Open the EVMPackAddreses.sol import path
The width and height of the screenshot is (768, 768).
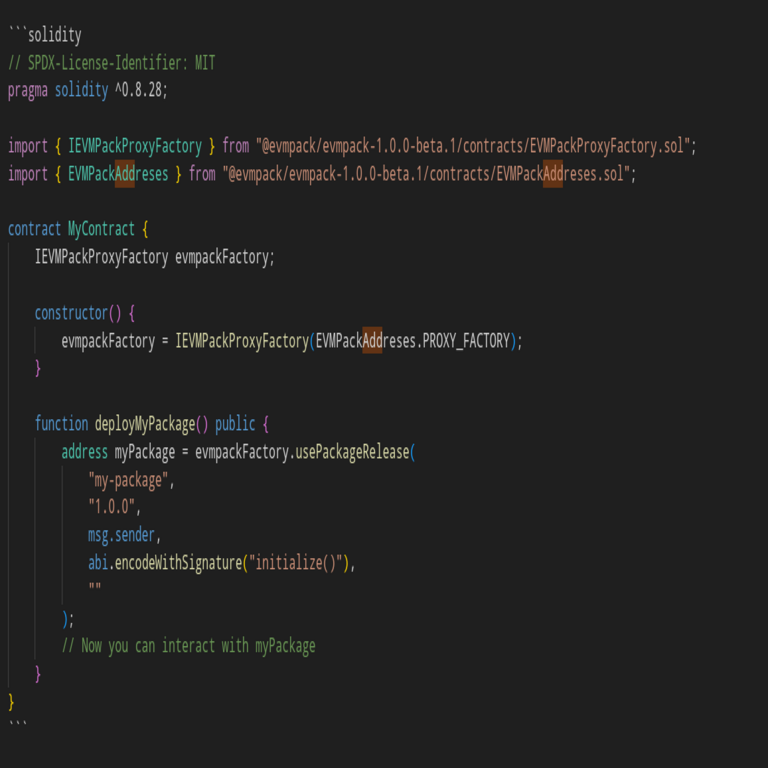click(x=428, y=174)
